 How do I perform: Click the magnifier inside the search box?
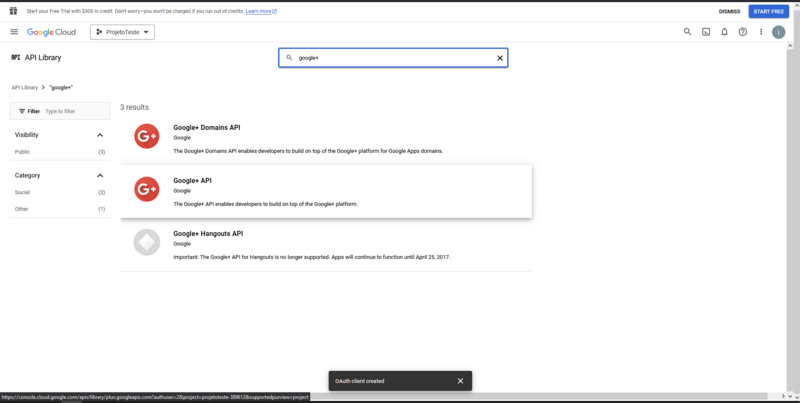click(289, 58)
